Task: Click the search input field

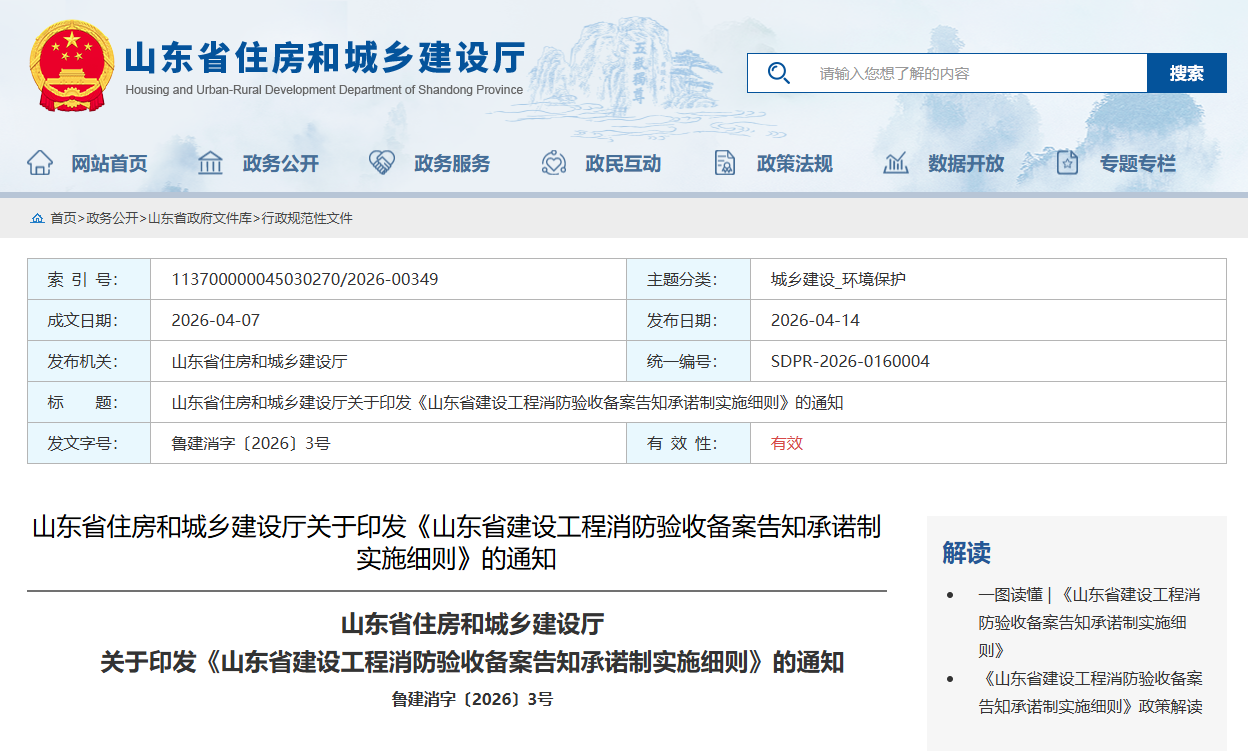Action: pyautogui.click(x=950, y=72)
